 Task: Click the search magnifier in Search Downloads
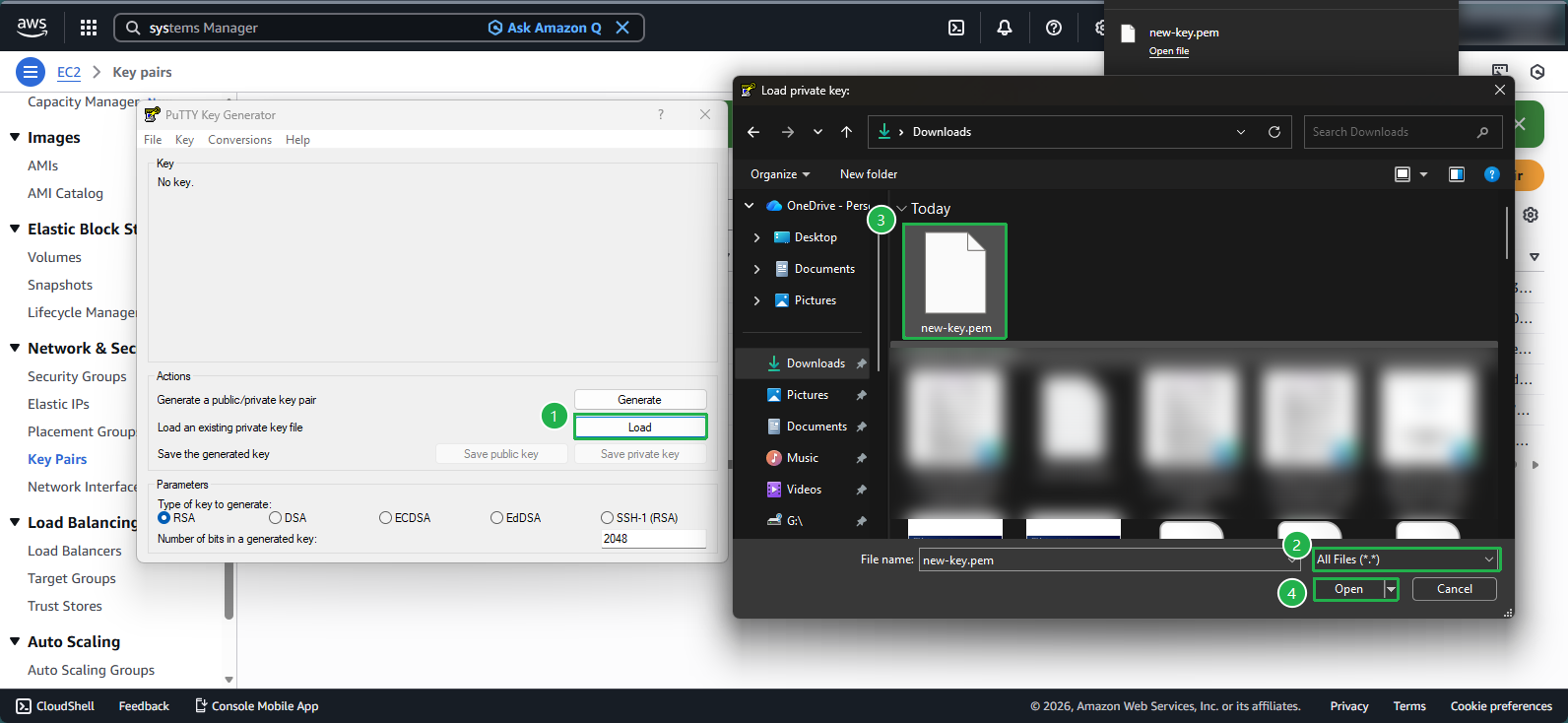point(1483,132)
